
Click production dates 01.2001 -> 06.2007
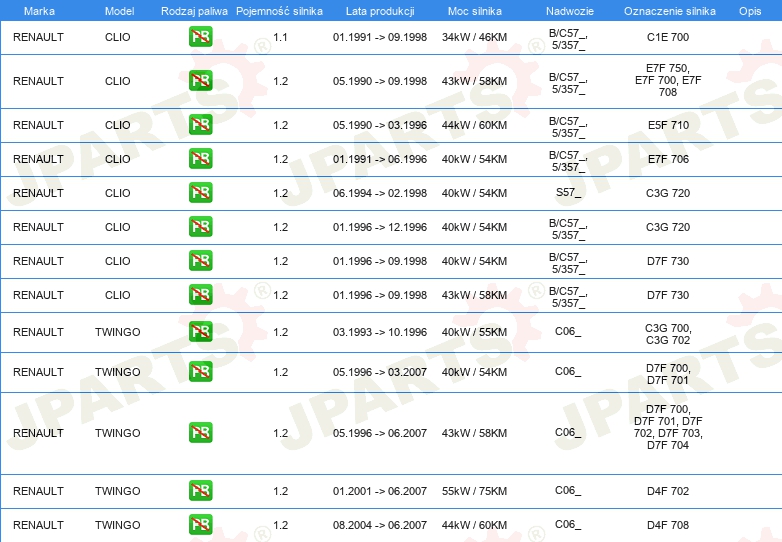[x=380, y=491]
